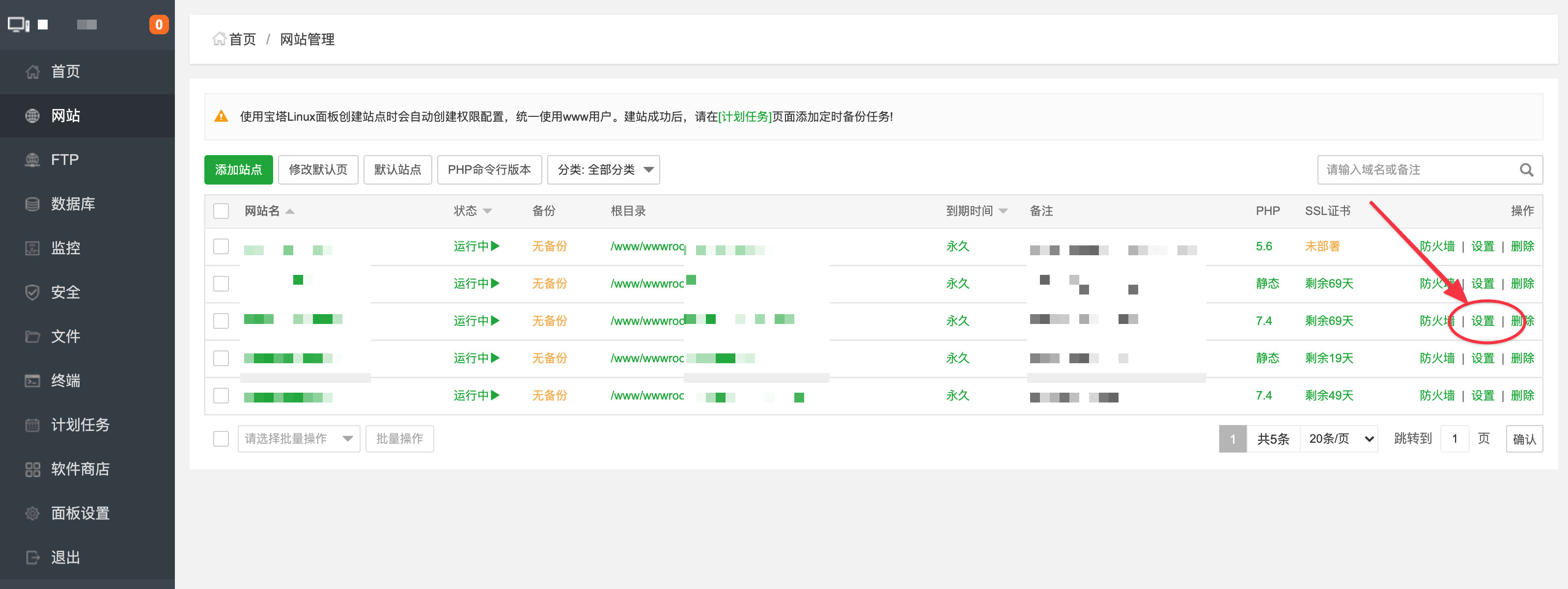Viewport: 1568px width, 589px height.
Task: Click the 修改默认页 button
Action: [x=318, y=170]
